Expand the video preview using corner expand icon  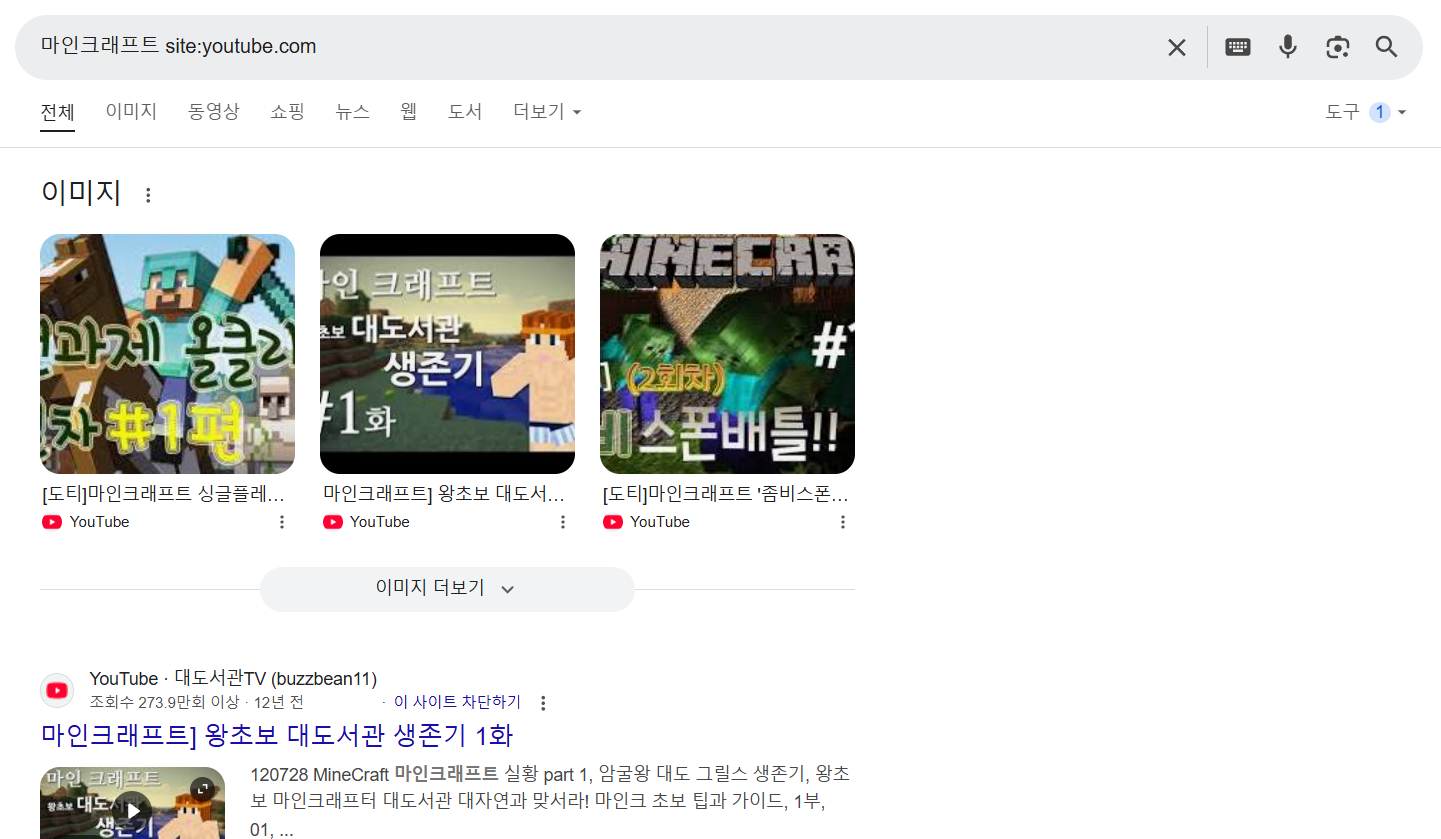tap(203, 789)
